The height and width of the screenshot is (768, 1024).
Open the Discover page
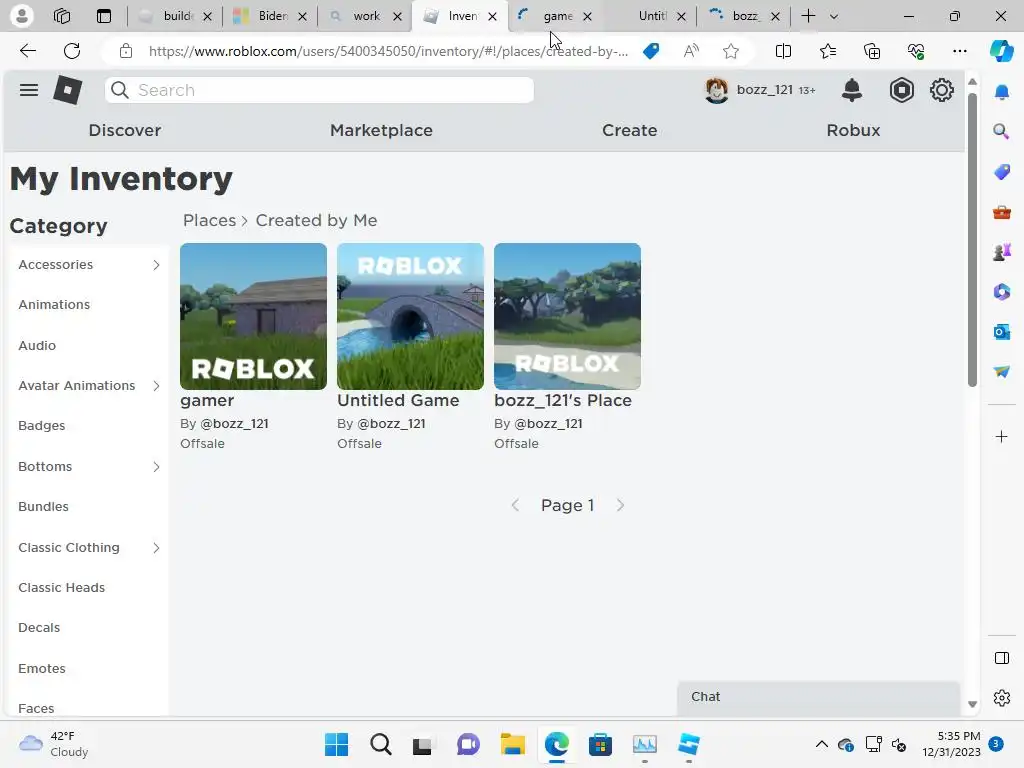(125, 130)
